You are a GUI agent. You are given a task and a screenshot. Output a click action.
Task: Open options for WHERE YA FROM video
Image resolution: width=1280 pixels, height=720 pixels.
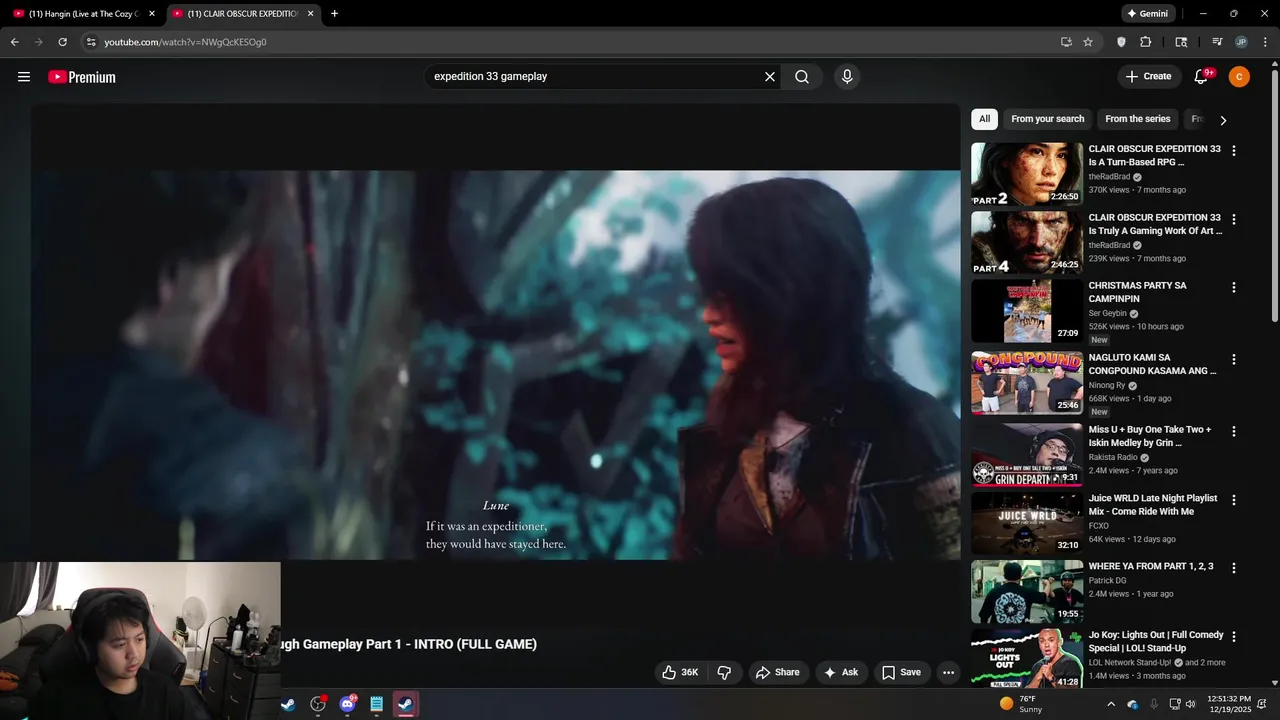(1234, 568)
